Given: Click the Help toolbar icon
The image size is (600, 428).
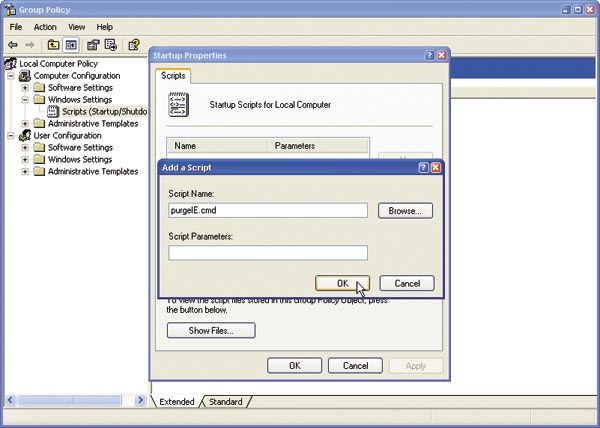Looking at the screenshot, I should click(132, 45).
